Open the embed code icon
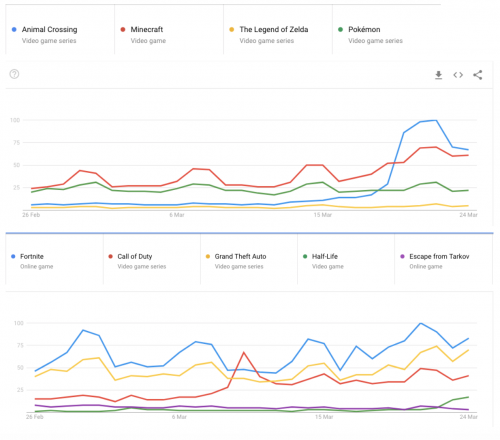This screenshot has height=440, width=500. pyautogui.click(x=458, y=75)
